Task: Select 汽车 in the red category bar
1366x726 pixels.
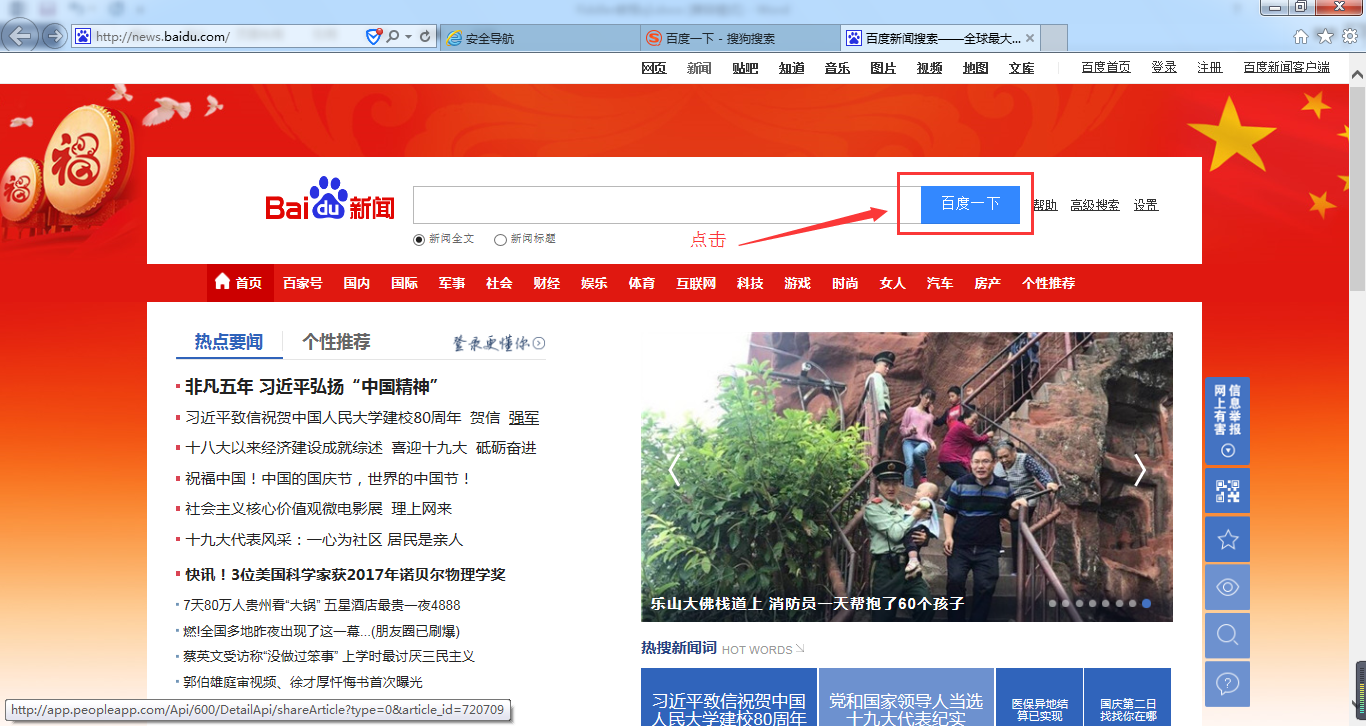Action: (x=940, y=283)
